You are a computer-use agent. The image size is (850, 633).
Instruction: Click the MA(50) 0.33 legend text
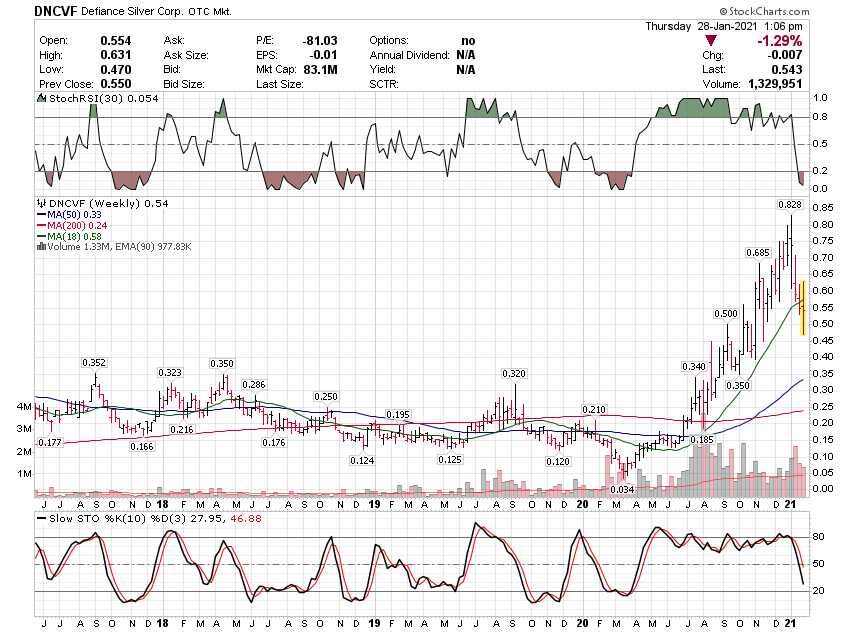coord(74,215)
